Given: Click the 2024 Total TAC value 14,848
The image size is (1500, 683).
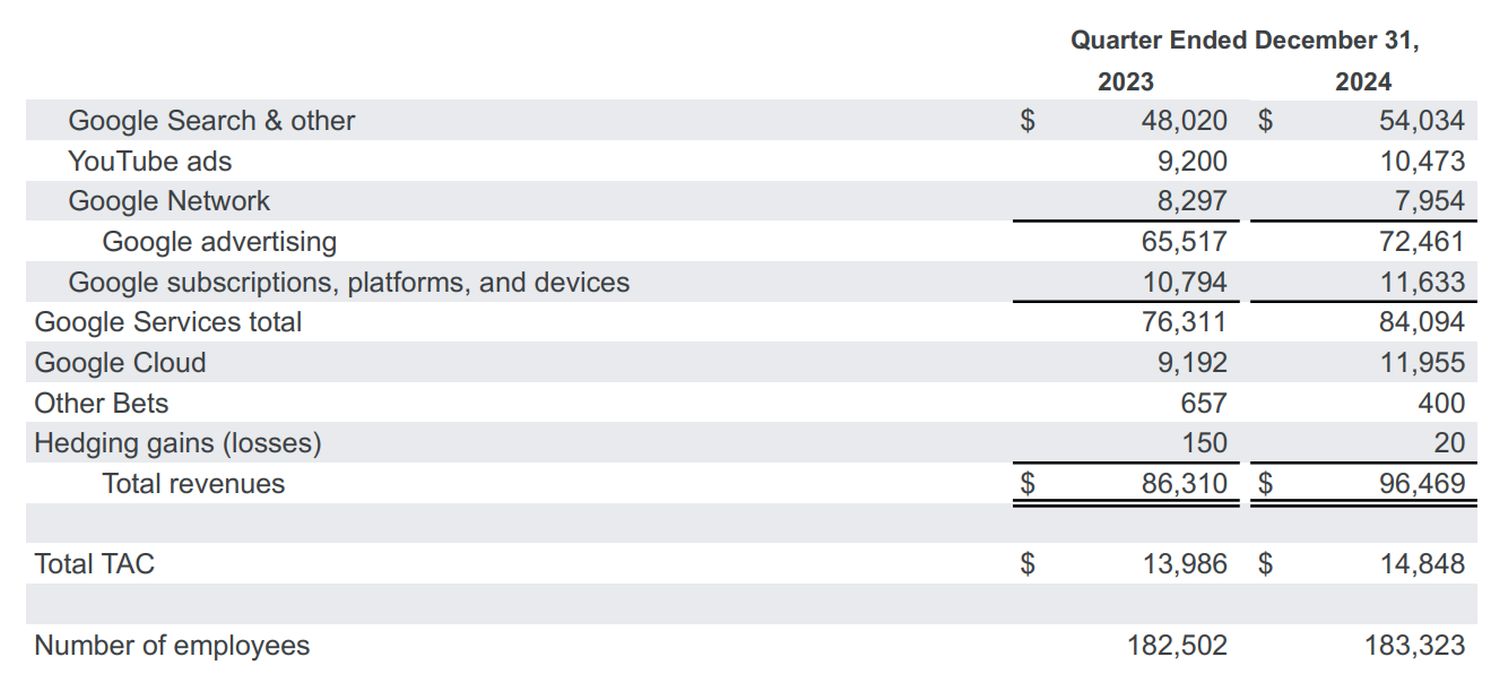Looking at the screenshot, I should (x=1421, y=564).
